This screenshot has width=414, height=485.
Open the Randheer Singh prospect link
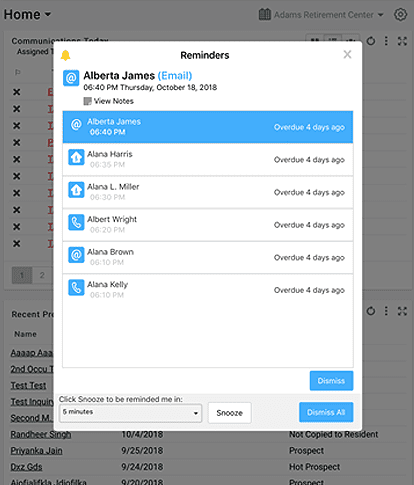pyautogui.click(x=41, y=434)
